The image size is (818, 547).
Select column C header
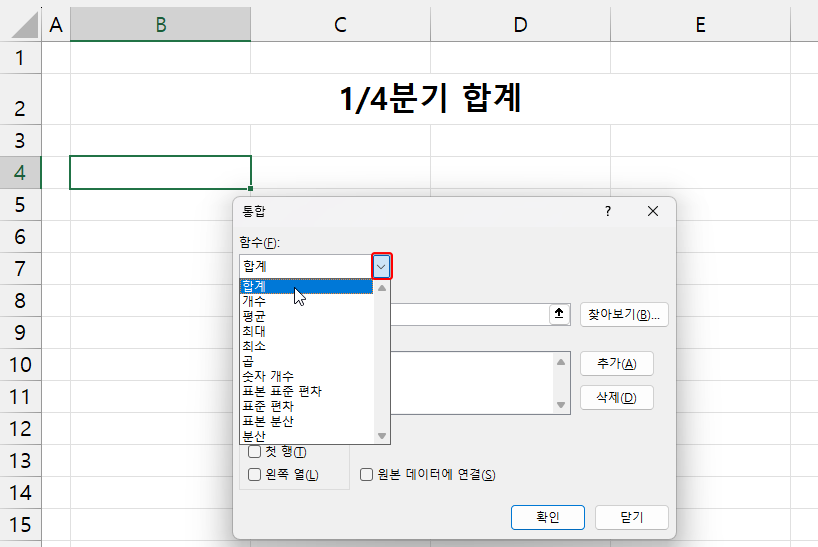click(x=341, y=25)
